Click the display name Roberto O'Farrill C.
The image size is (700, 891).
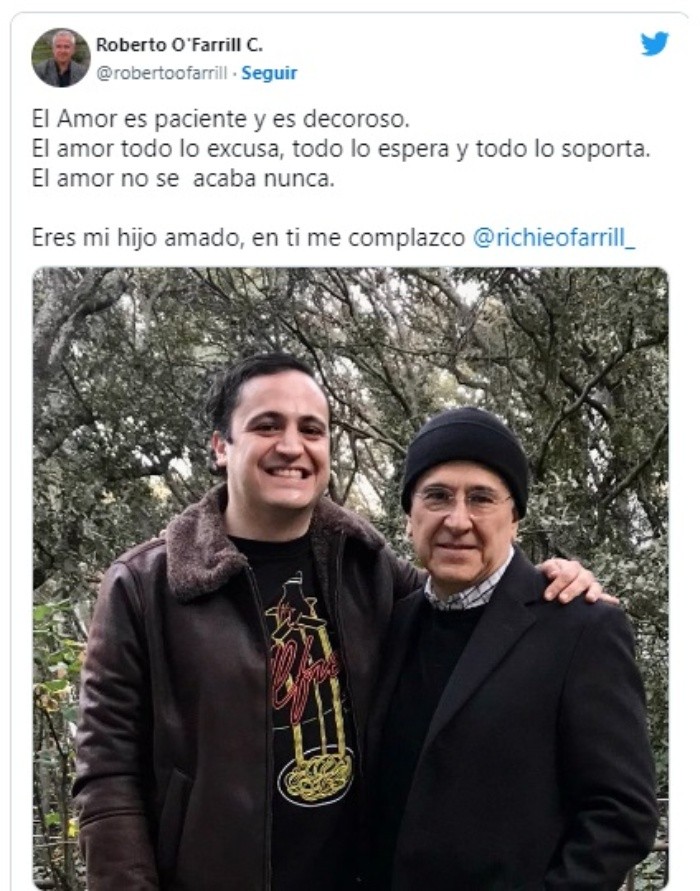click(x=180, y=44)
